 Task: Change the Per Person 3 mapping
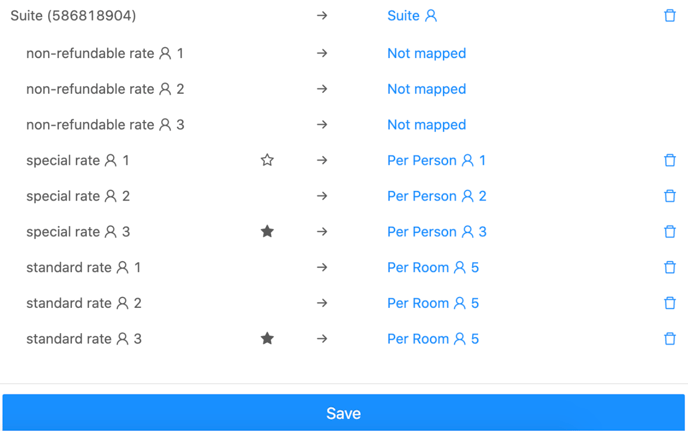[437, 232]
